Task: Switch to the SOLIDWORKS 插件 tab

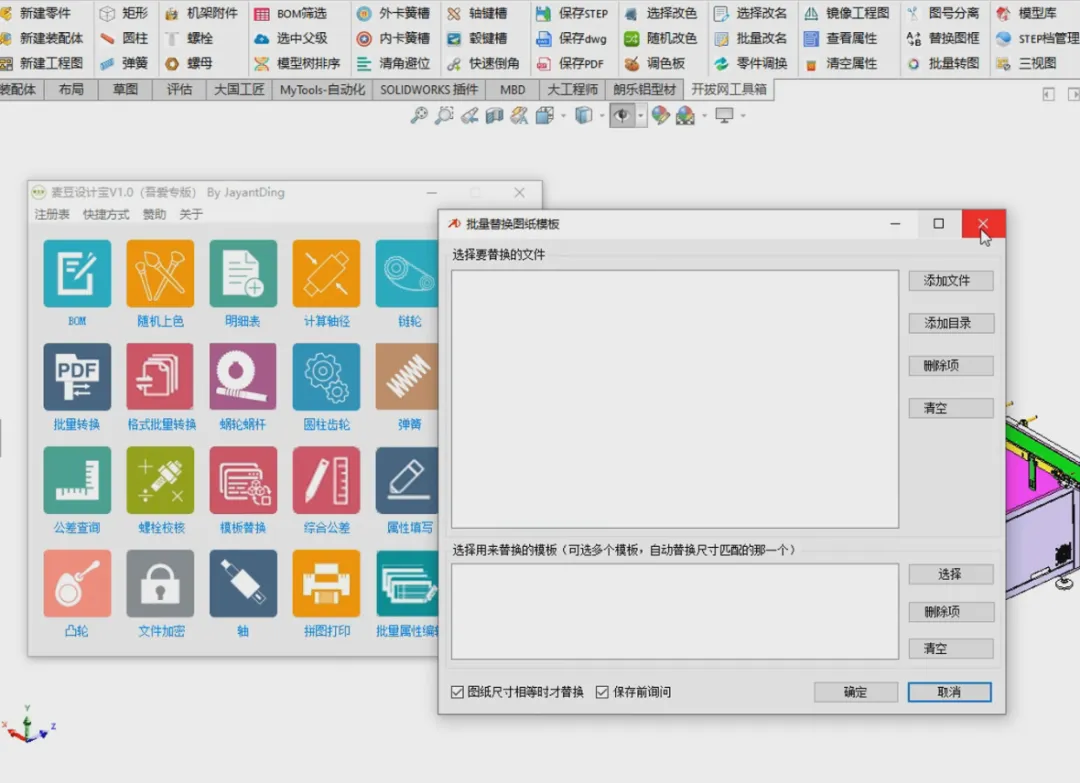Action: [429, 90]
